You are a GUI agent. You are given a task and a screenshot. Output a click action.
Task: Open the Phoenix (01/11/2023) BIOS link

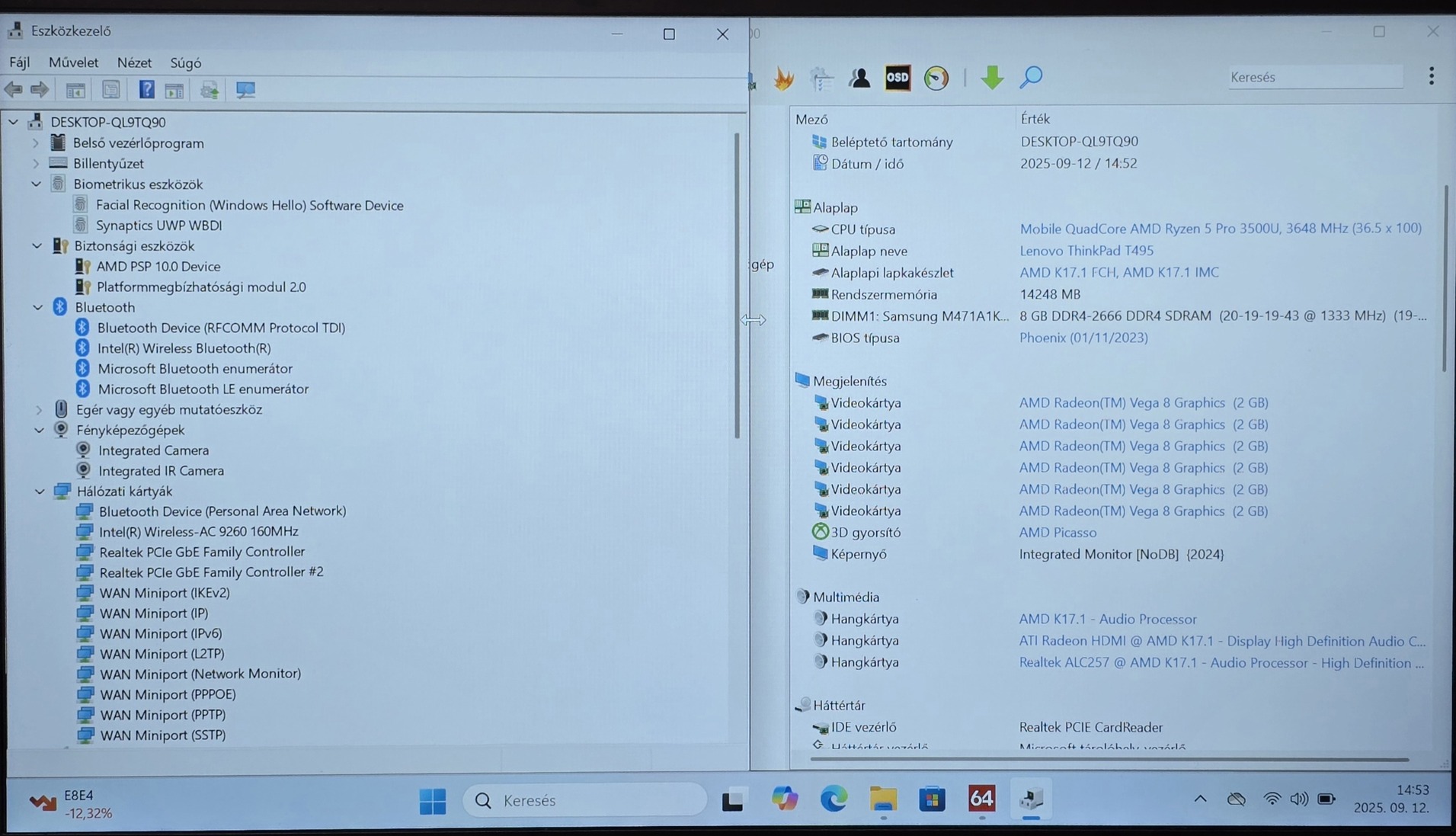1083,338
